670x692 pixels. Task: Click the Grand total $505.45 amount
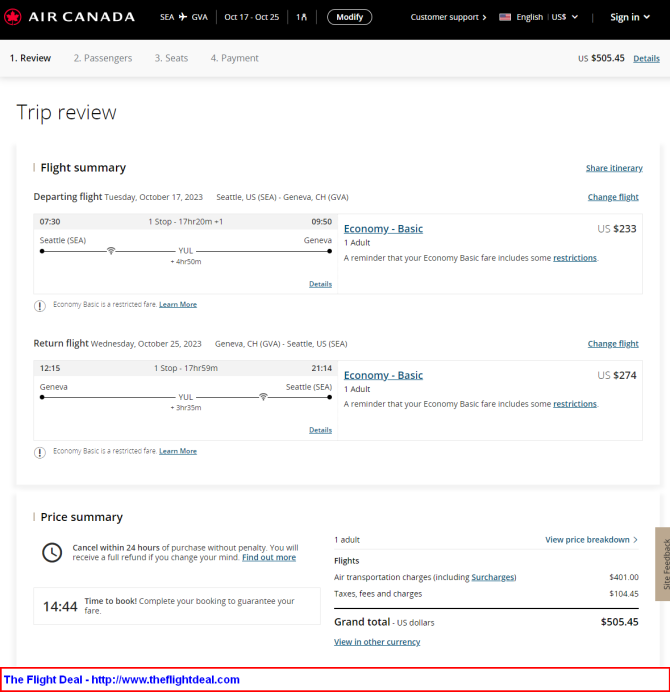619,622
